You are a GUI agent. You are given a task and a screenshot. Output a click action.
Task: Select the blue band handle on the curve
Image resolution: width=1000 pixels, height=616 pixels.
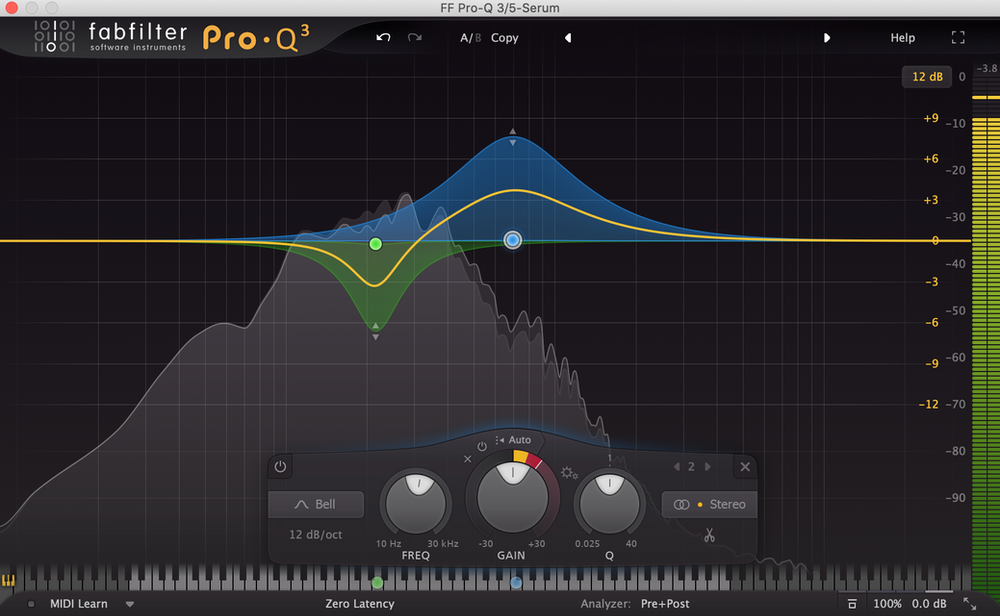(512, 240)
